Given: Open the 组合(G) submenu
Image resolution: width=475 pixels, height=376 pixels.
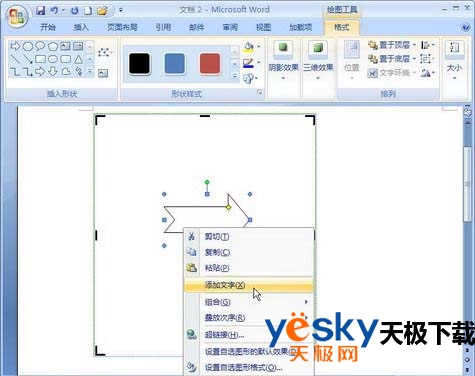Looking at the screenshot, I should click(249, 302).
